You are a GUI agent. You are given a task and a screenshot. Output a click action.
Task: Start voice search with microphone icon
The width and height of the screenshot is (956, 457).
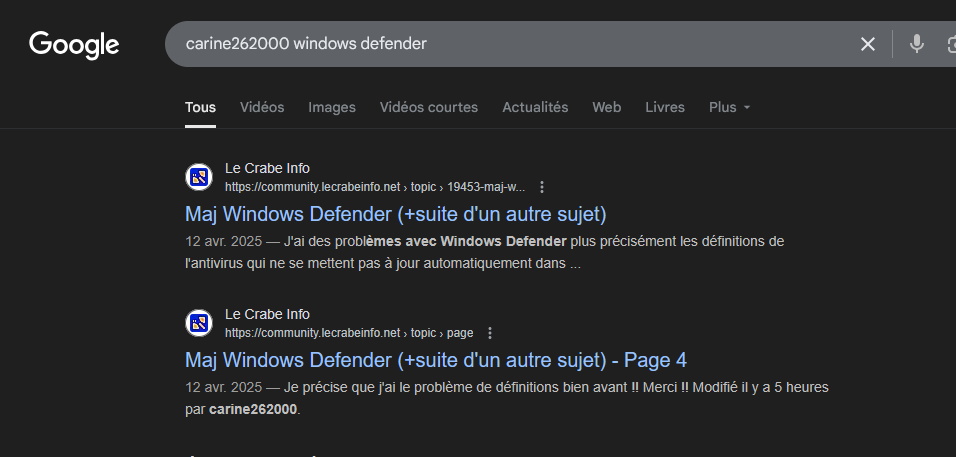point(916,44)
